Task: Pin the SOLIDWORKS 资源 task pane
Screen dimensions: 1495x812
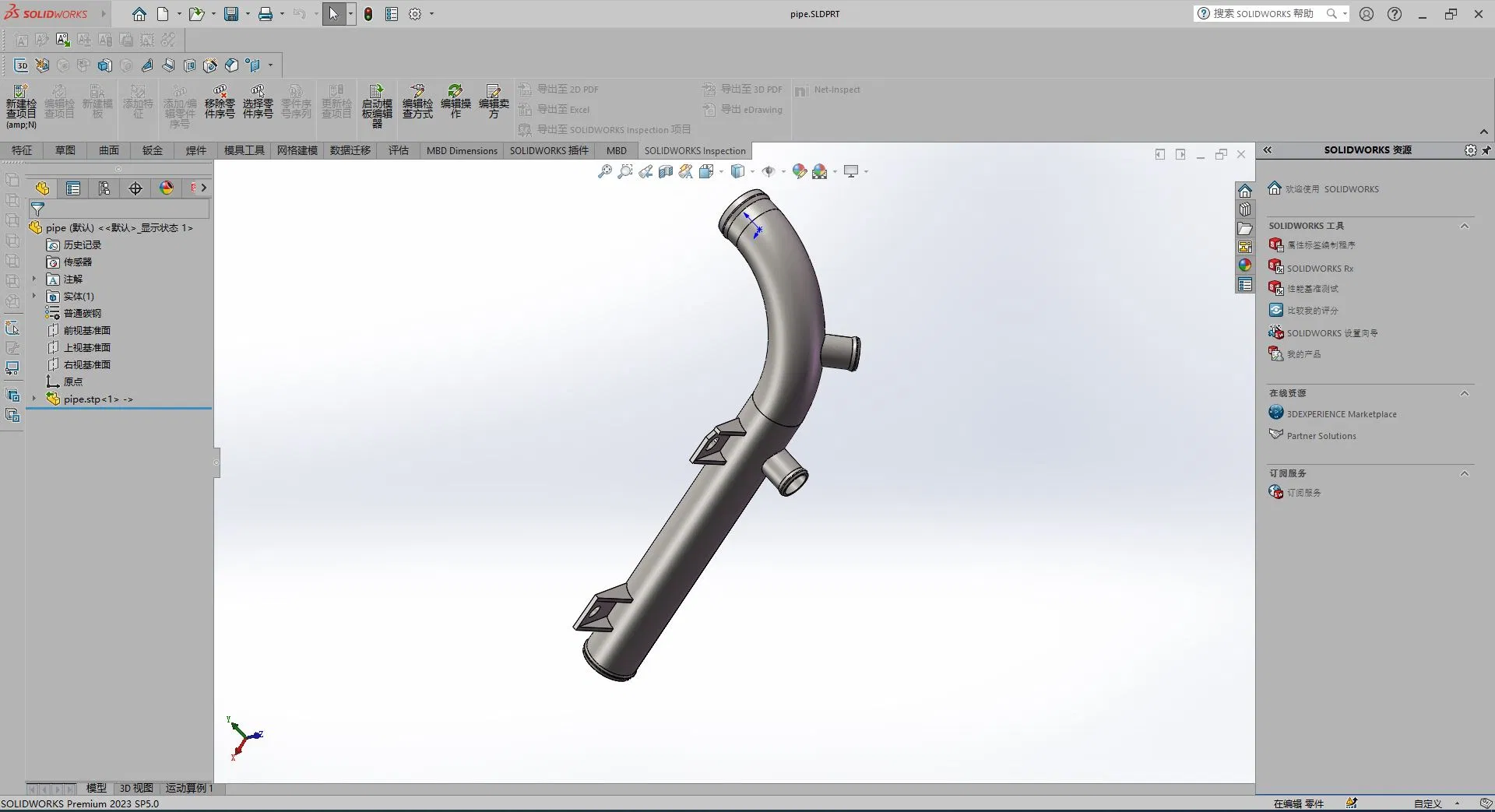Action: pos(1486,150)
